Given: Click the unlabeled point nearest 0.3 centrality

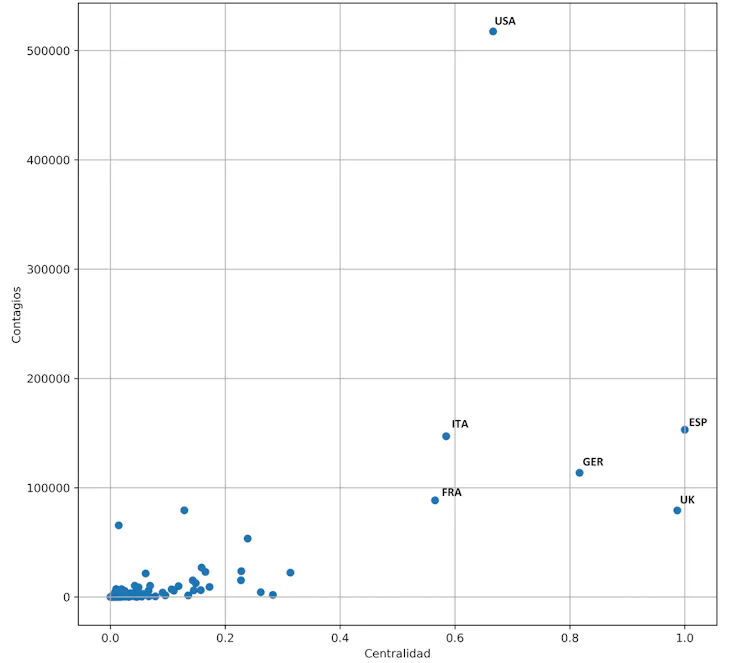Looking at the screenshot, I should [290, 573].
